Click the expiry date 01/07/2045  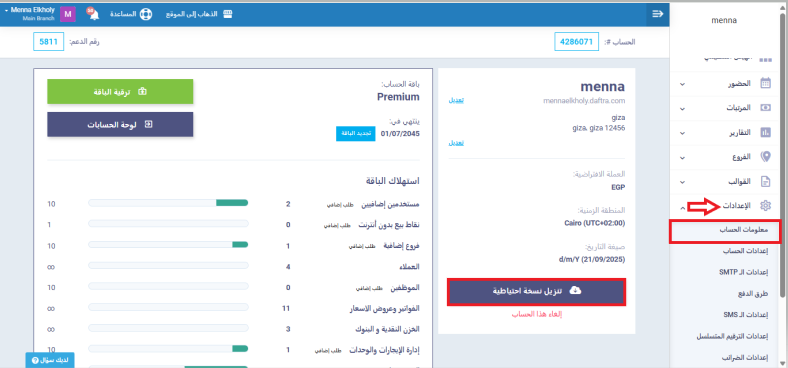(400, 134)
